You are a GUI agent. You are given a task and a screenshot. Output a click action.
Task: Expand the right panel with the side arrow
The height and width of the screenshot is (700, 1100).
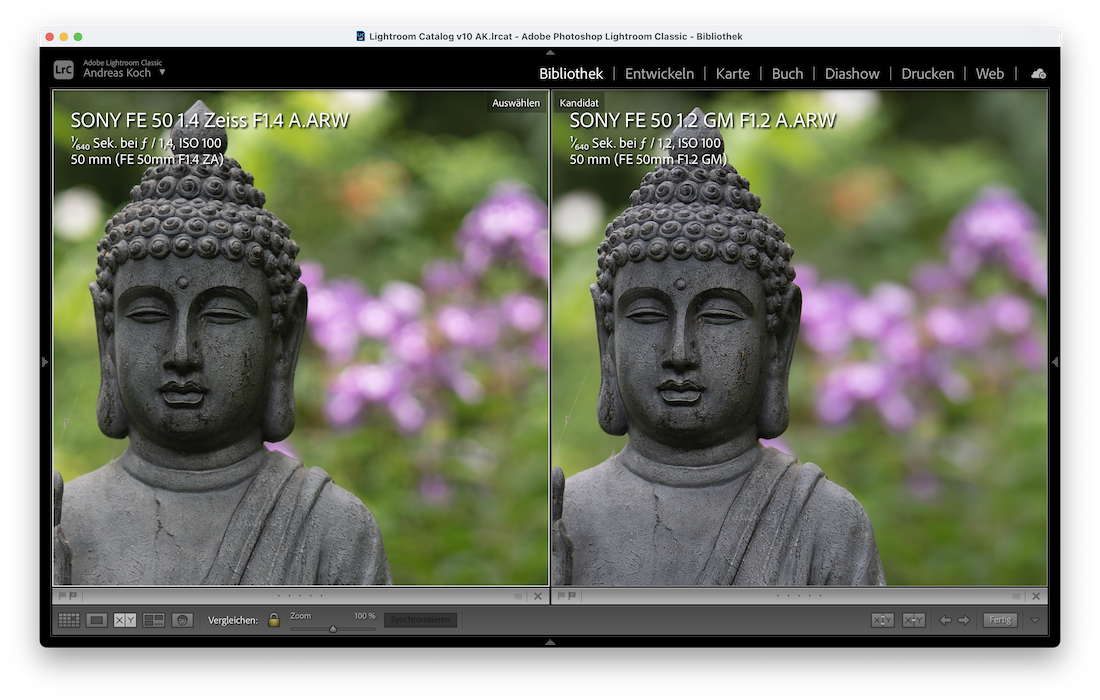tap(1055, 362)
